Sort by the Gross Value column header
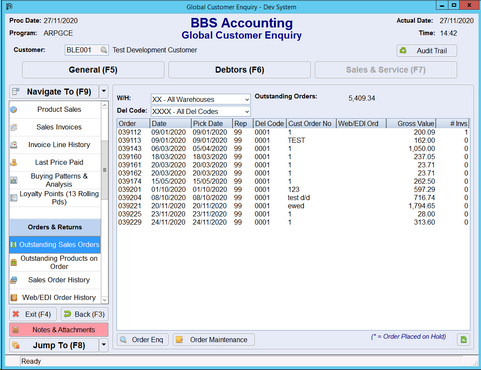The image size is (481, 370). click(x=411, y=124)
